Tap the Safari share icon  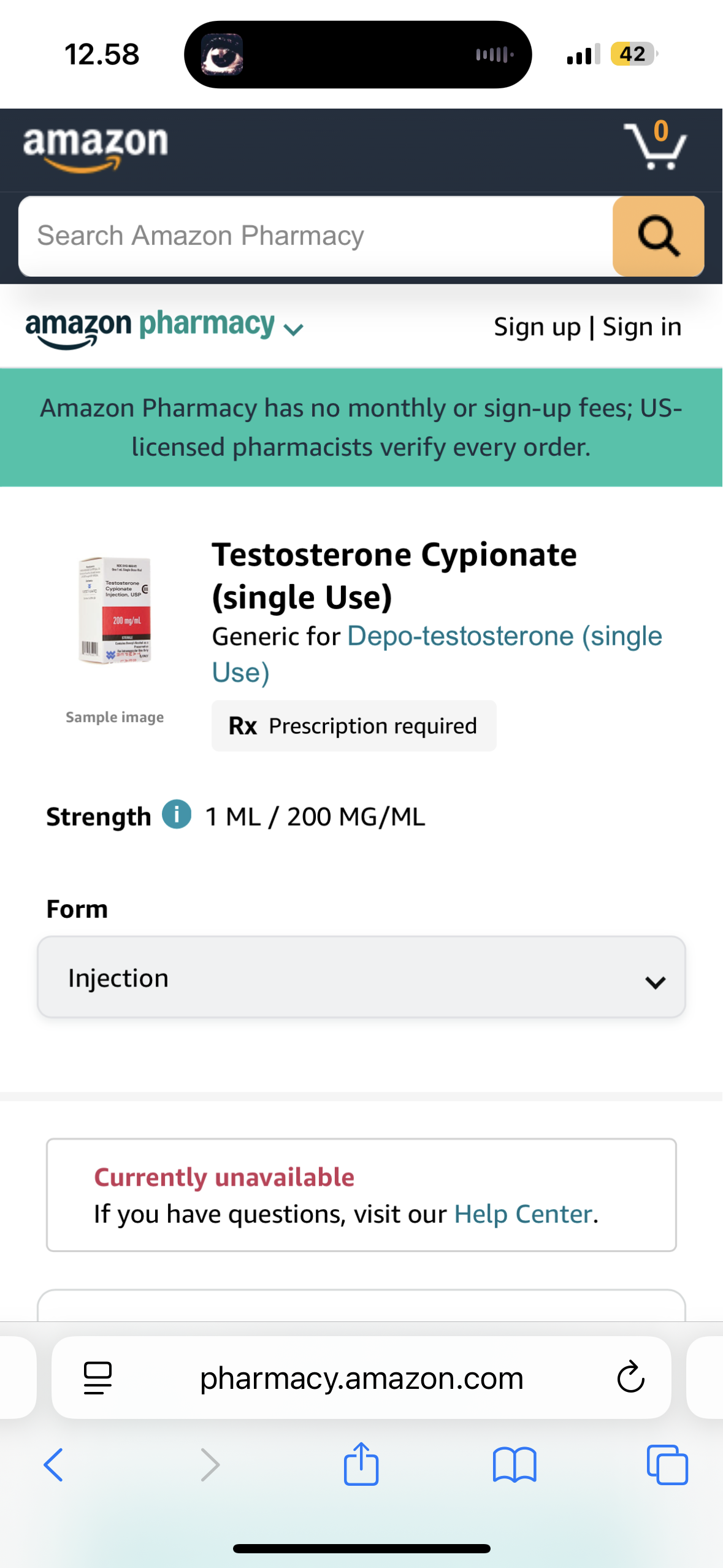361,1464
